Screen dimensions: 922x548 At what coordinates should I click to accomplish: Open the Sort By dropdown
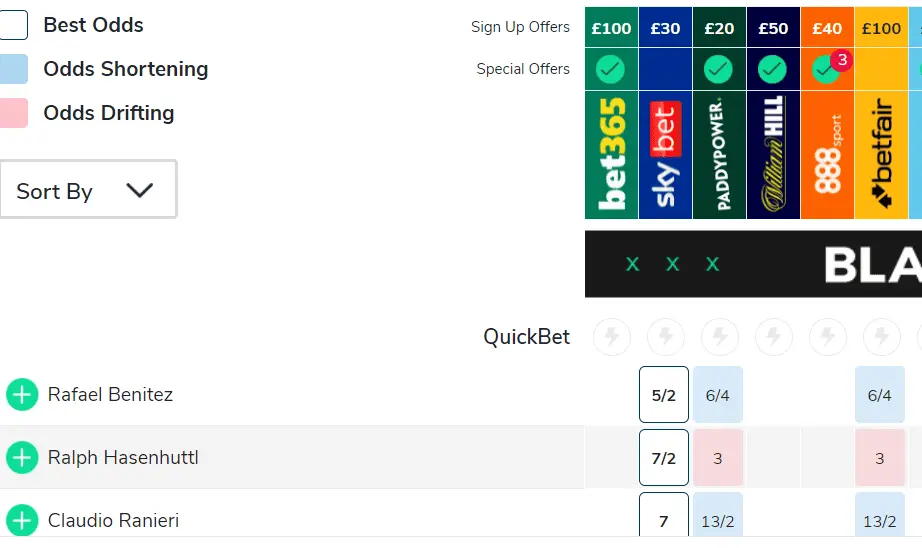(88, 190)
